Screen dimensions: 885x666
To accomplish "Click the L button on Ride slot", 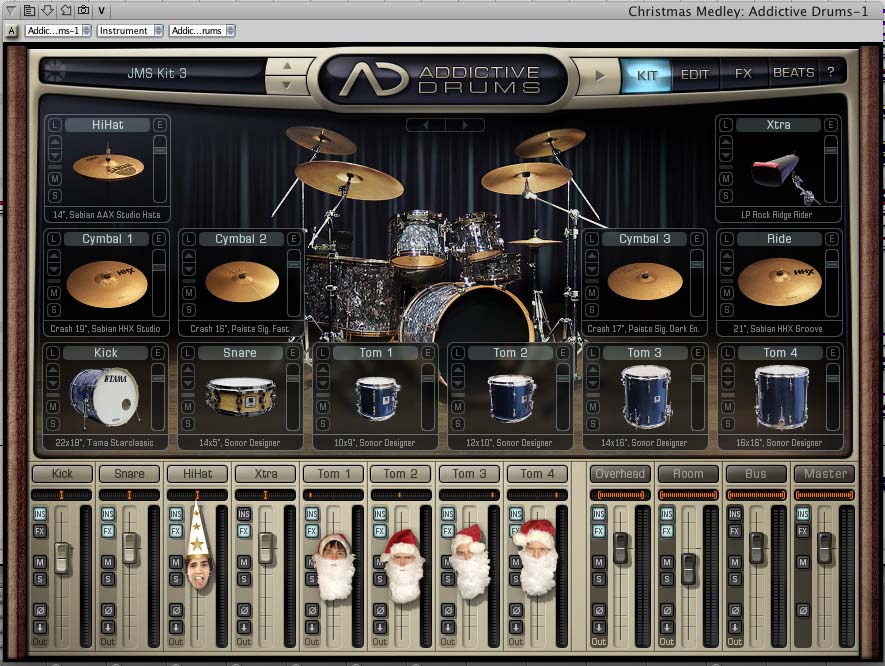I will (727, 239).
